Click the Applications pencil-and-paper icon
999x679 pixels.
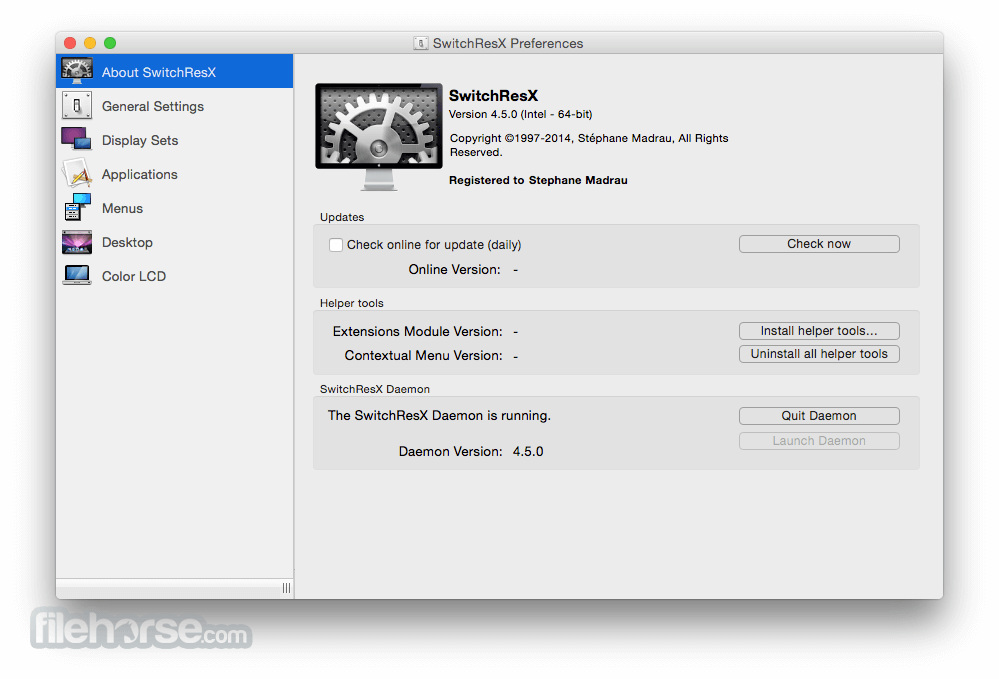[77, 173]
